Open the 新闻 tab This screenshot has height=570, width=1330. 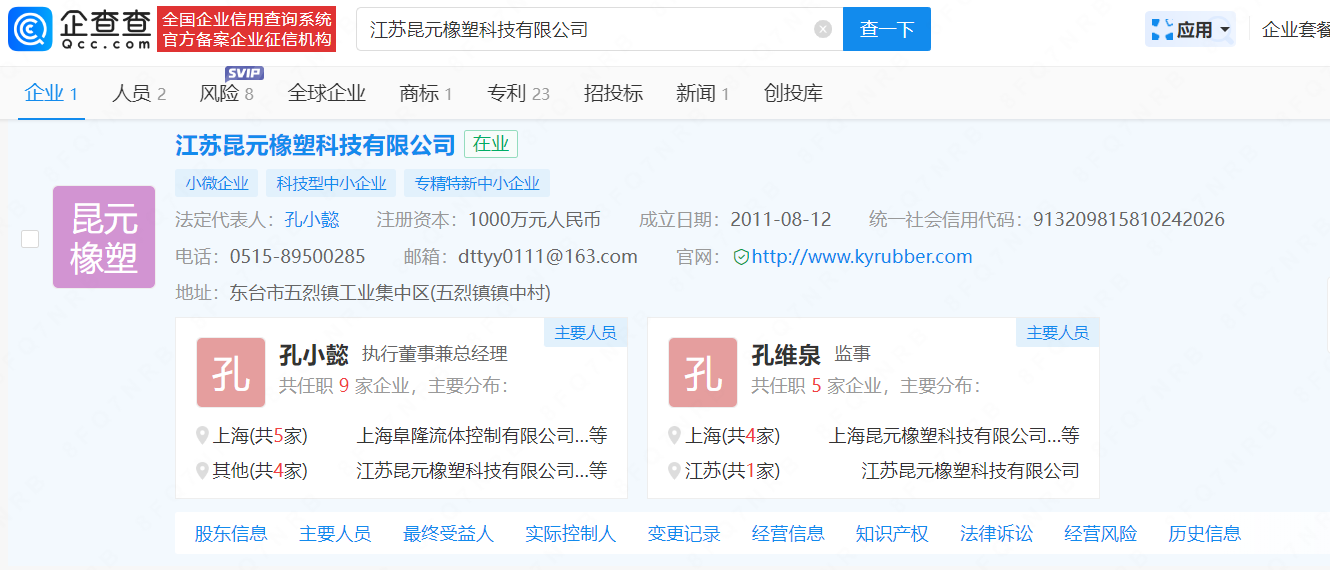(x=702, y=93)
